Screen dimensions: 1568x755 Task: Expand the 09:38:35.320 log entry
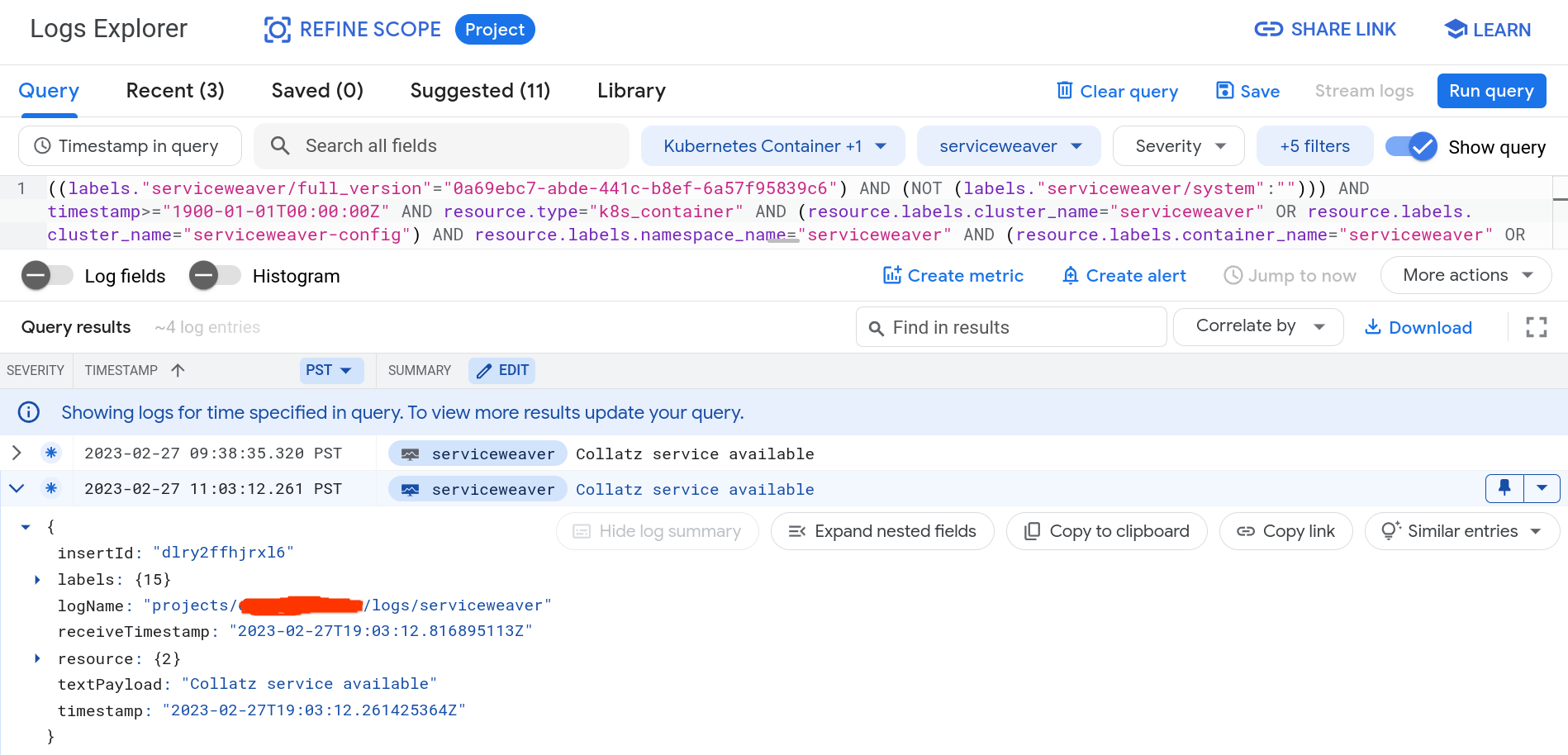point(16,453)
